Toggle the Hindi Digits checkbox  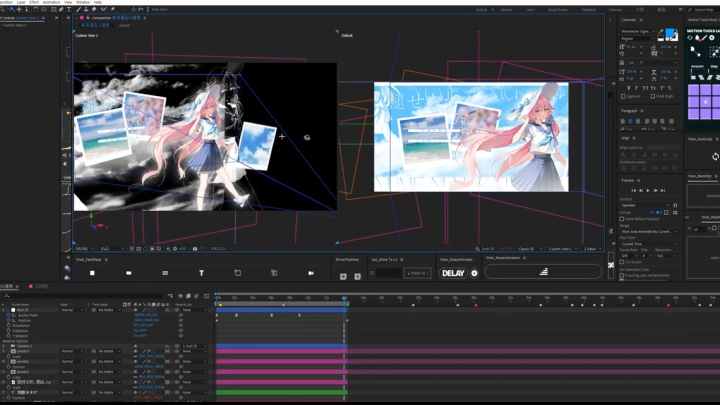[x=653, y=96]
